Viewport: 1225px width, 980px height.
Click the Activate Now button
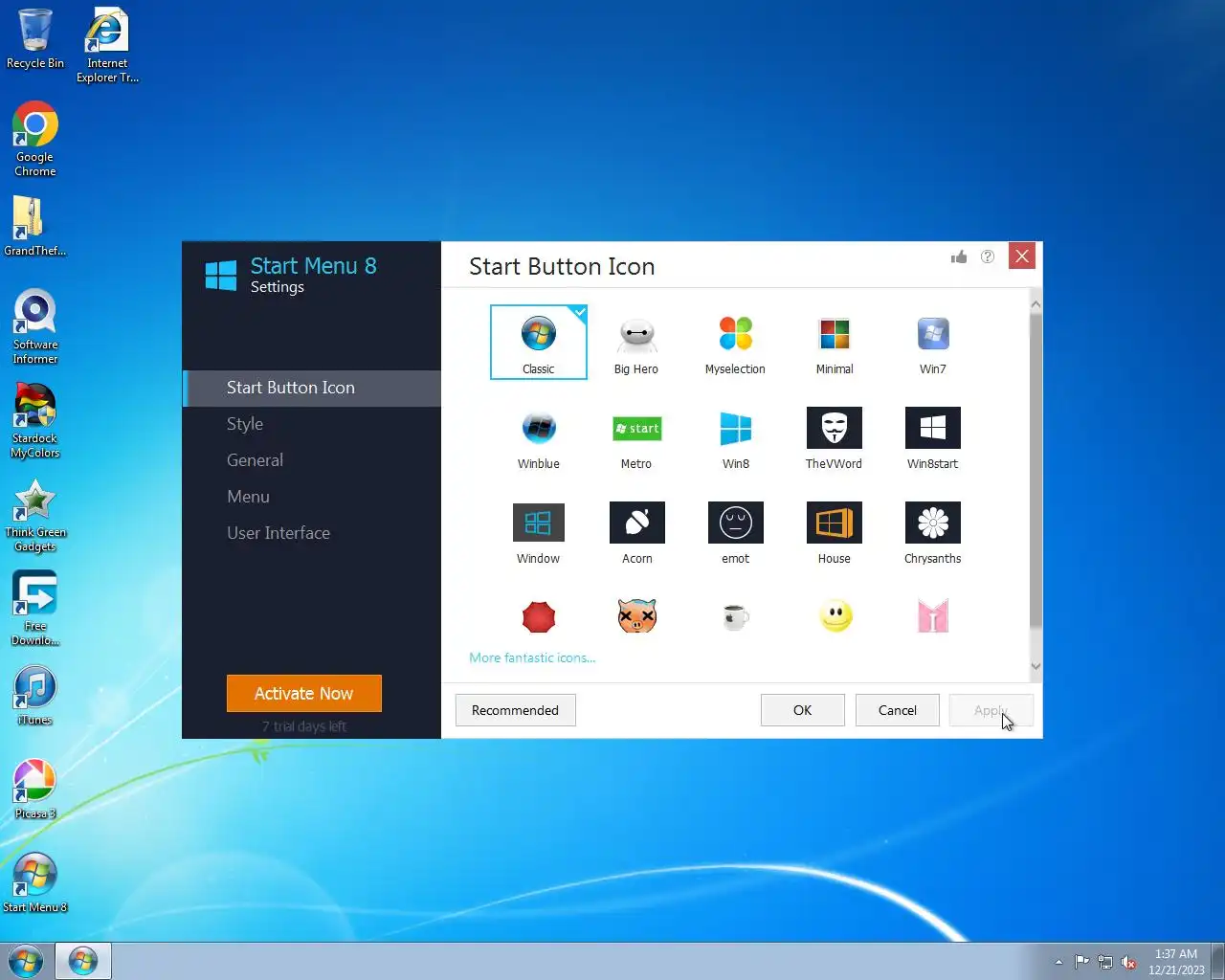click(304, 694)
